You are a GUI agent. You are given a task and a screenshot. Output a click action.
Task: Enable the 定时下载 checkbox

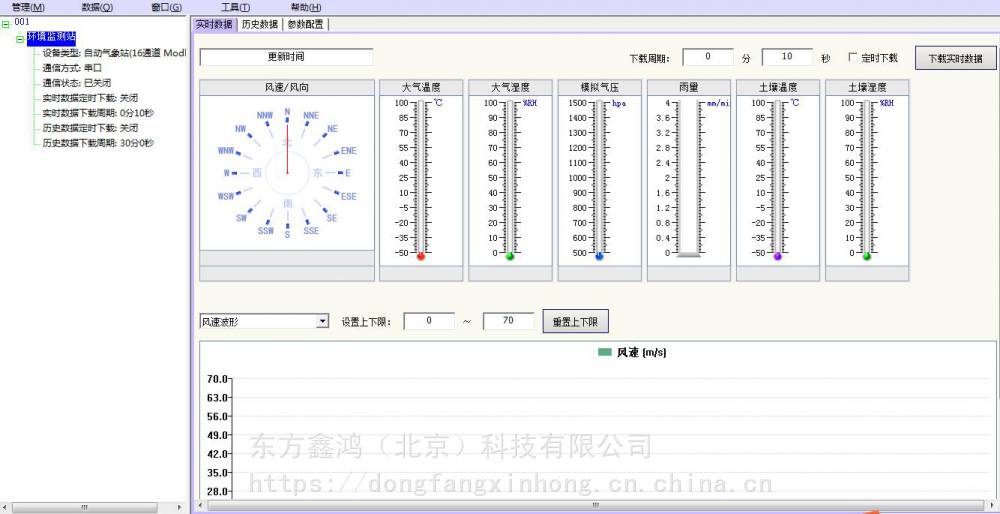point(853,58)
